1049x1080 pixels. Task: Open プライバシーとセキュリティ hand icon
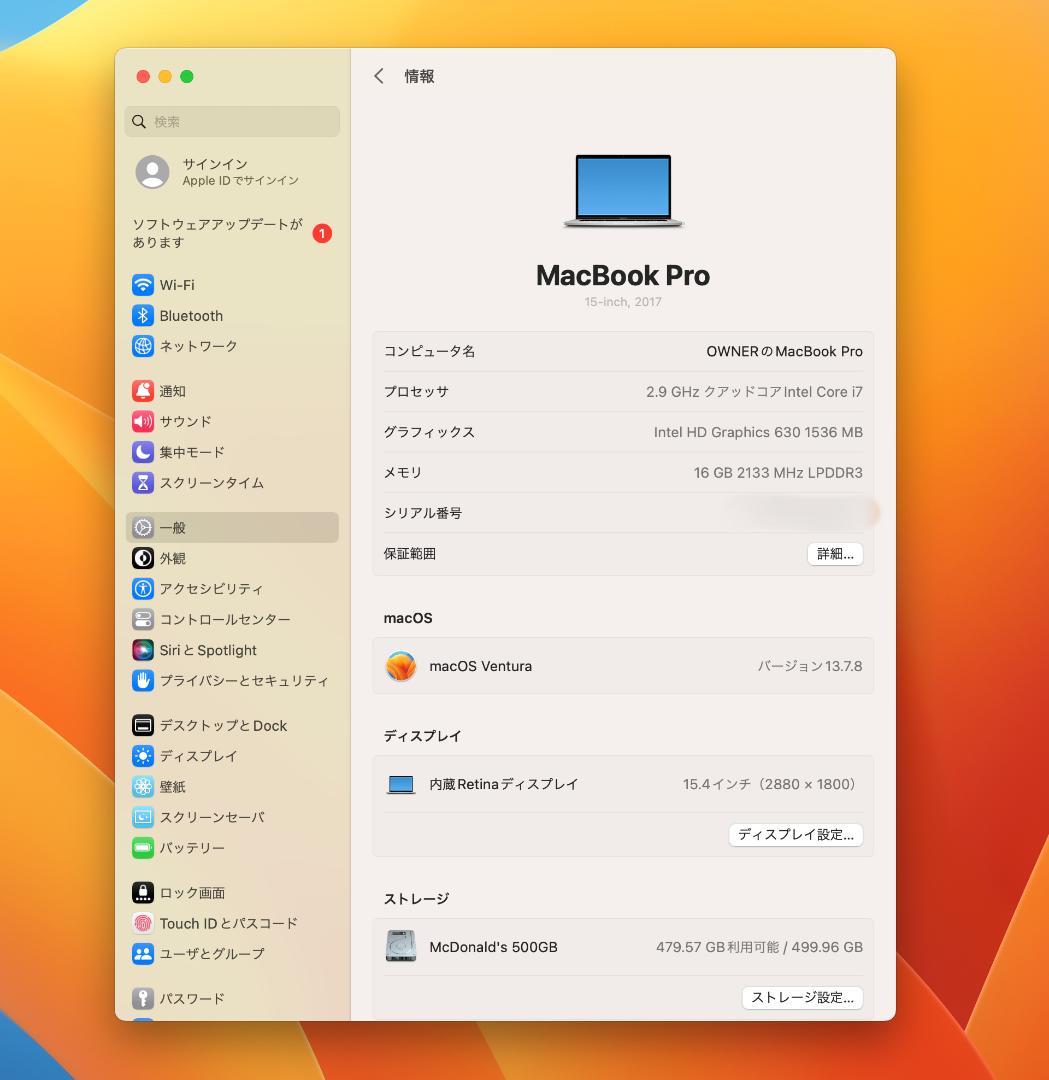pyautogui.click(x=143, y=681)
